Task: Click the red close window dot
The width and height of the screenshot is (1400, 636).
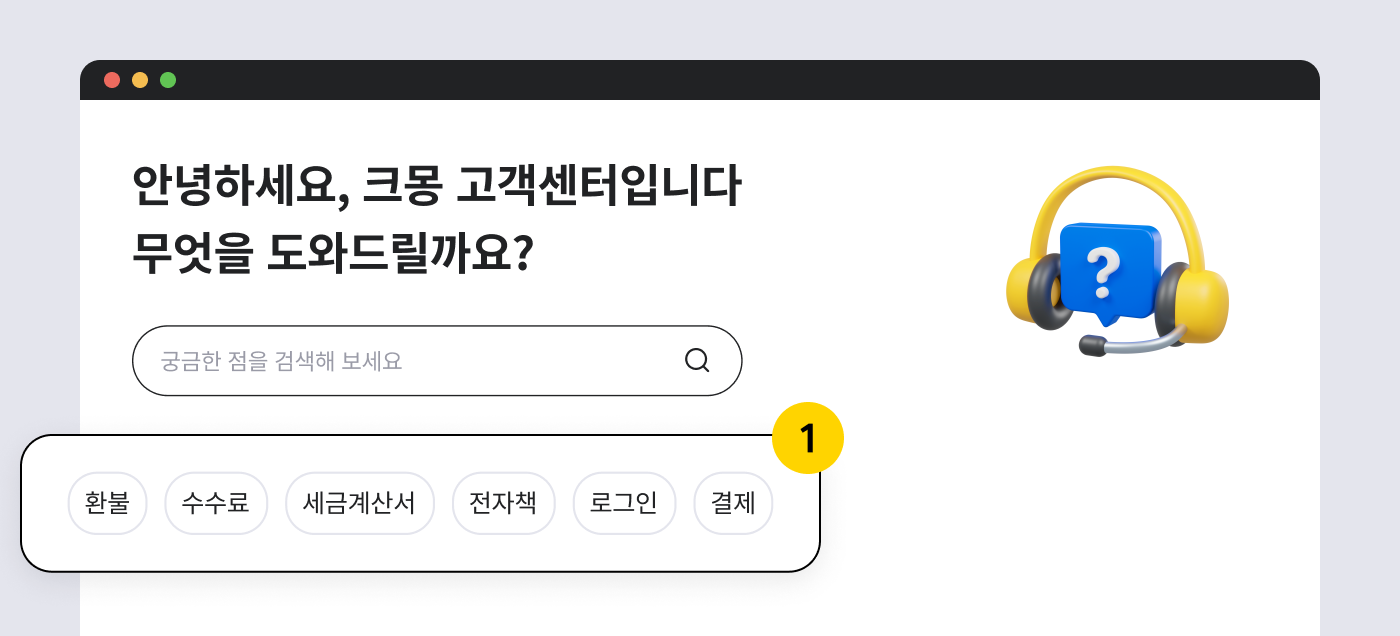Action: pyautogui.click(x=112, y=80)
